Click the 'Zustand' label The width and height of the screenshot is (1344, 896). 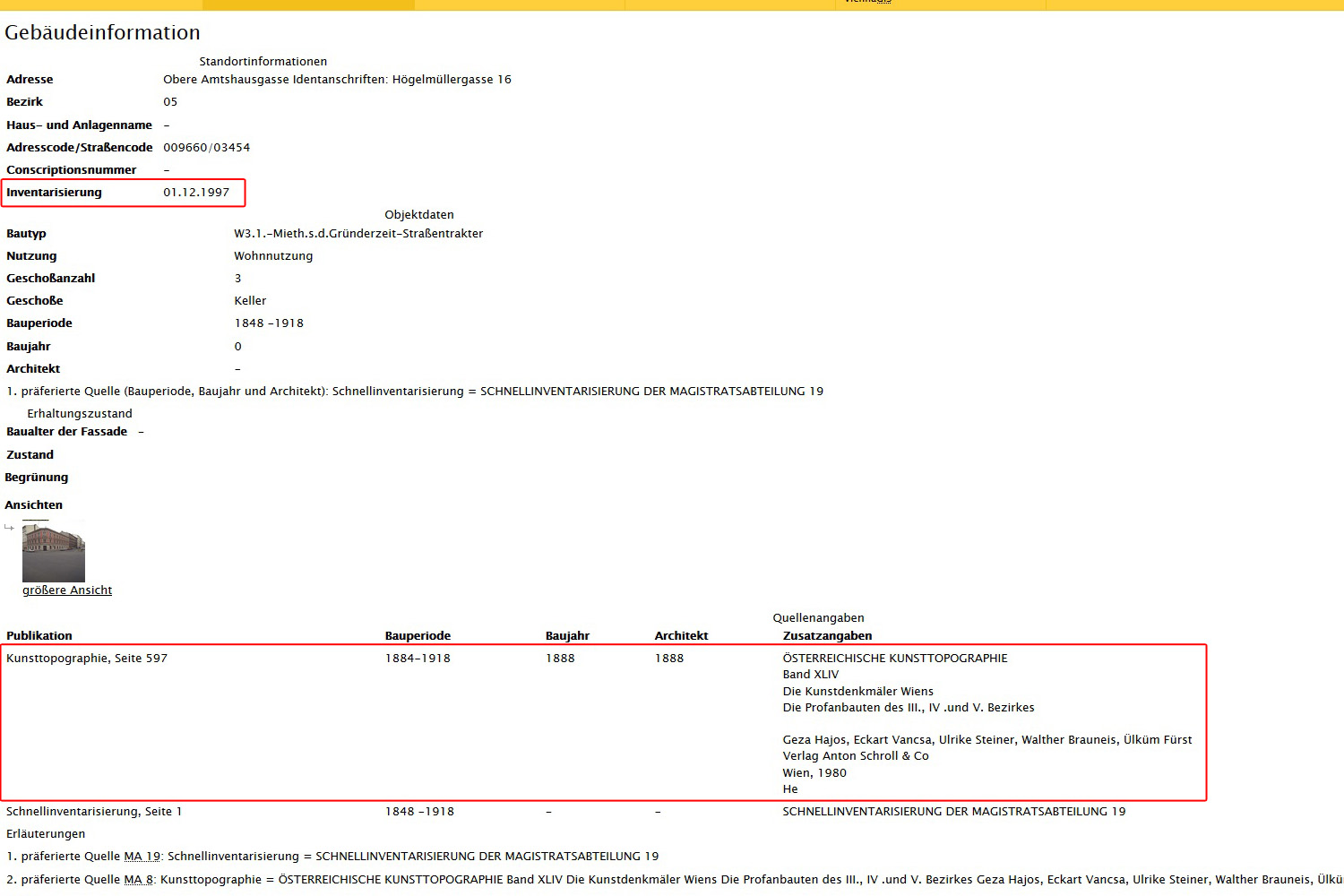[30, 454]
